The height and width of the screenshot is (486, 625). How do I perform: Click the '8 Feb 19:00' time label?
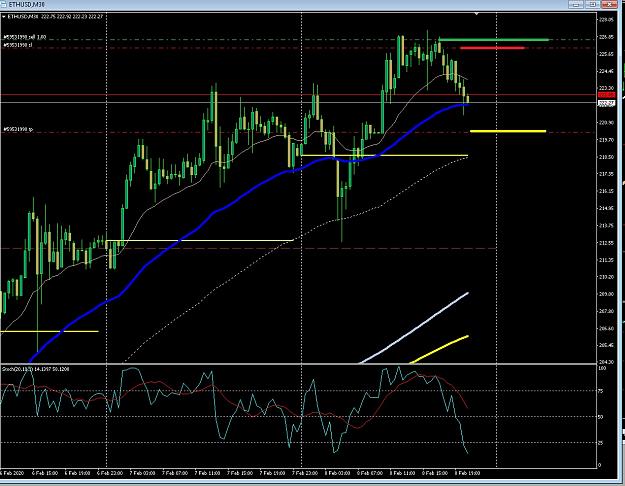[467, 473]
